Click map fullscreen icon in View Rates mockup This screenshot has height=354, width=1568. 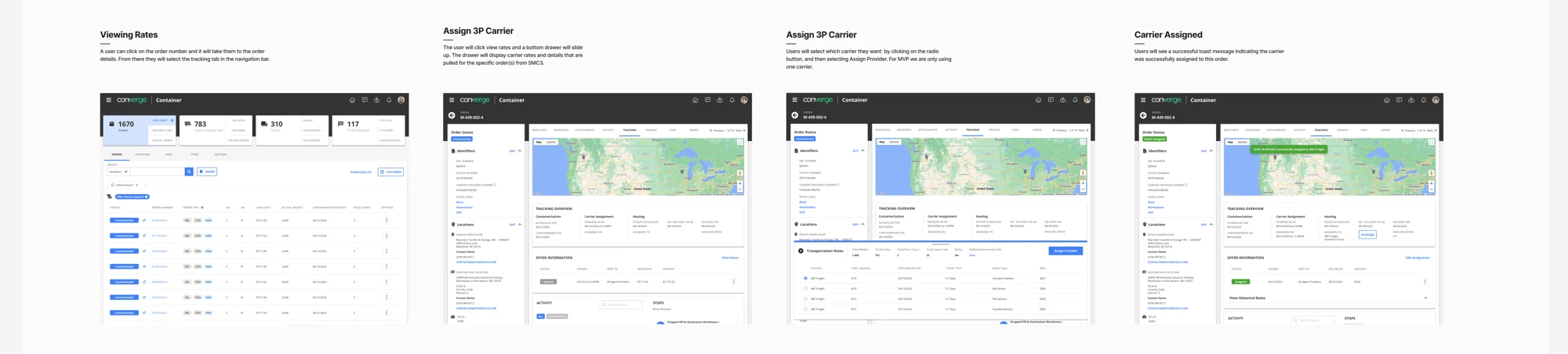(x=739, y=143)
